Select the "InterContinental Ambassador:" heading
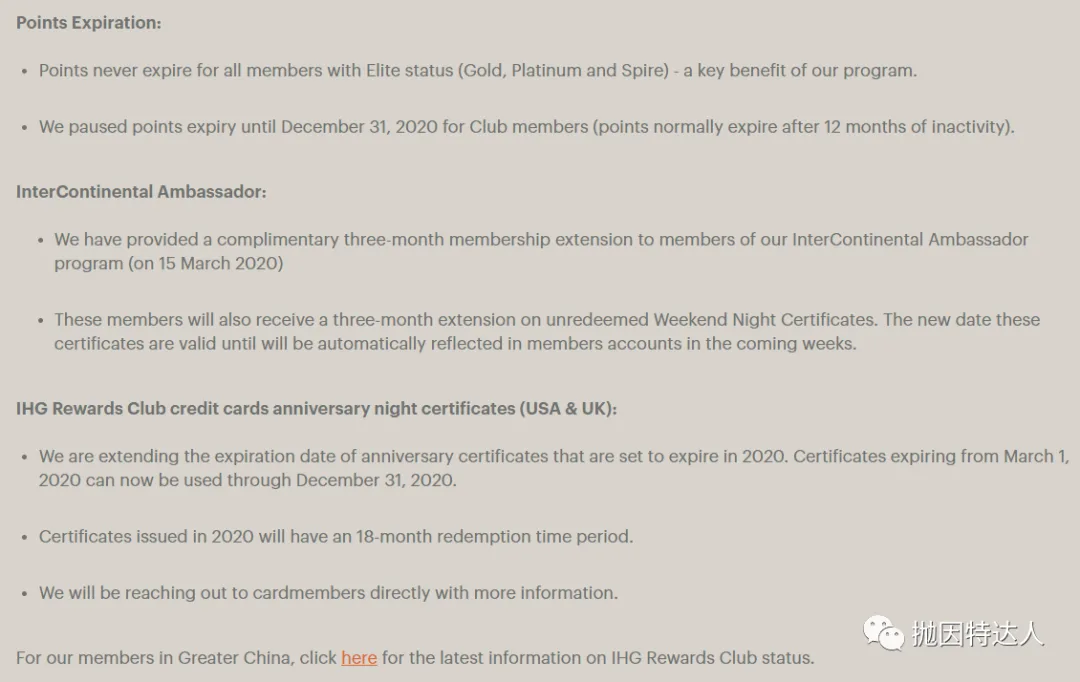Viewport: 1080px width, 682px height. pyautogui.click(x=141, y=191)
